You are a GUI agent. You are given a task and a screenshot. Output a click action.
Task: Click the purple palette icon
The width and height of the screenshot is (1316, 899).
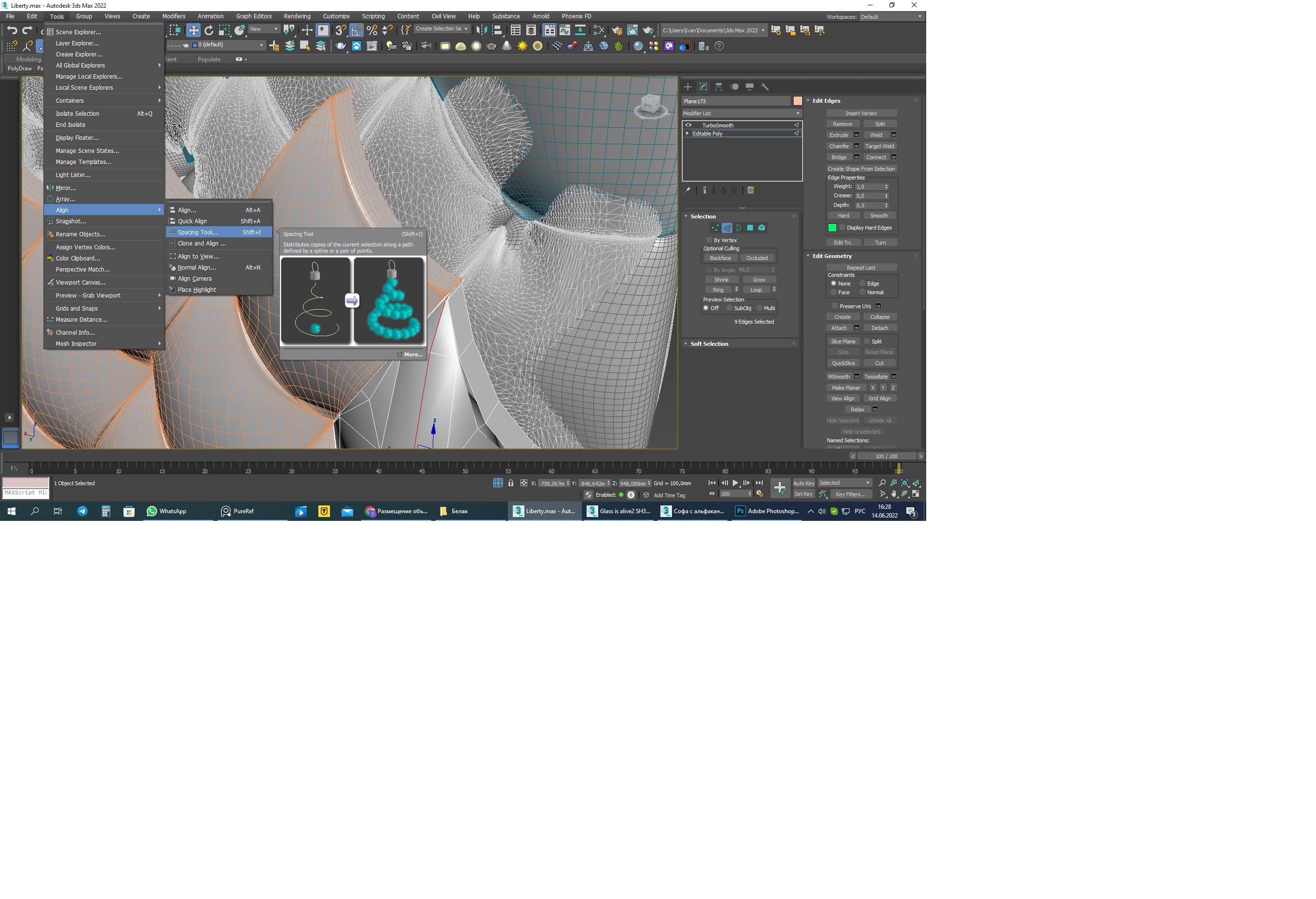(669, 46)
